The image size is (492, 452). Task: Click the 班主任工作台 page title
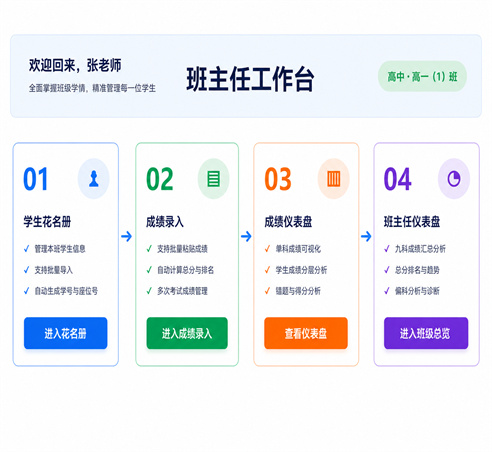tap(250, 79)
